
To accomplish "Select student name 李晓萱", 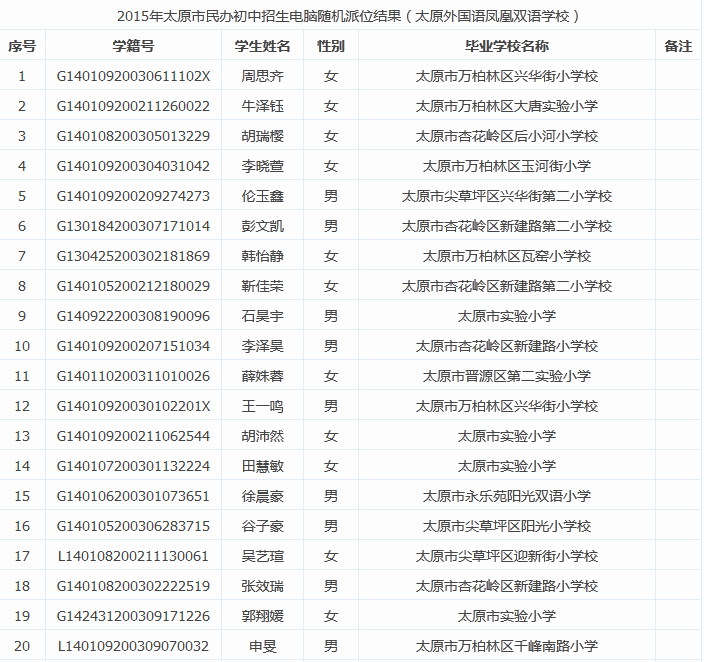I will click(262, 166).
